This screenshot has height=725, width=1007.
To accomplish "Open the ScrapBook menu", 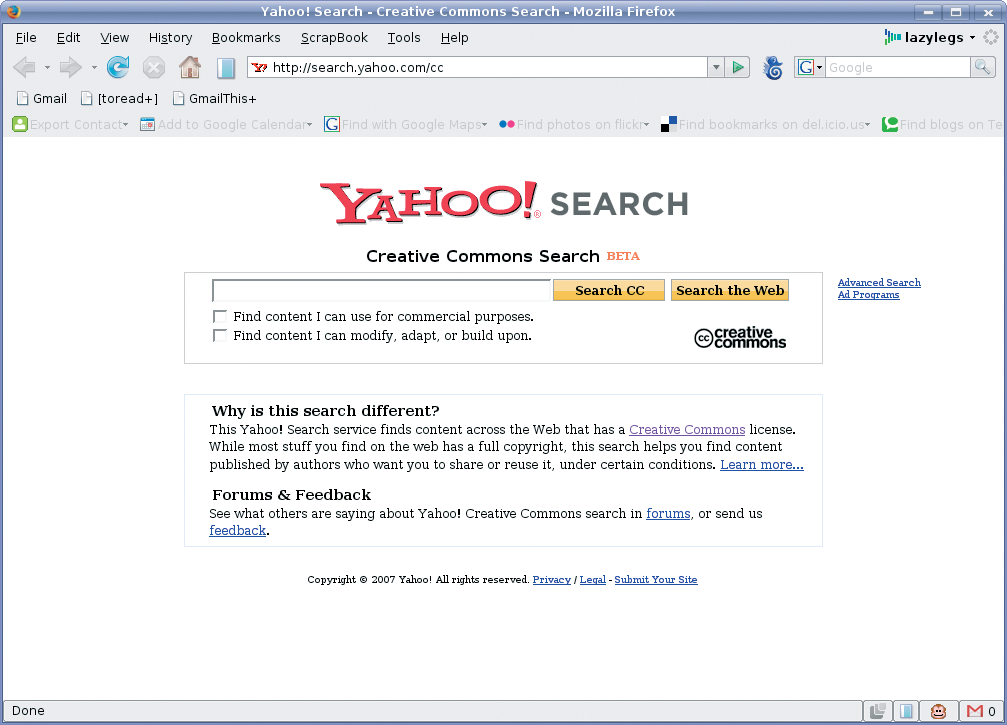I will point(334,38).
